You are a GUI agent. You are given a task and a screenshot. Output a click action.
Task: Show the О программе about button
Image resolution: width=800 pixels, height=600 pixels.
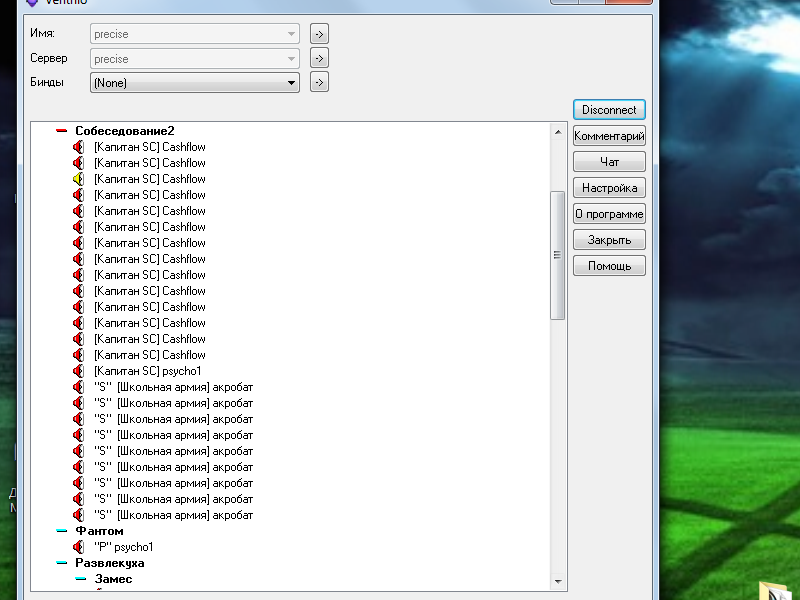[609, 214]
